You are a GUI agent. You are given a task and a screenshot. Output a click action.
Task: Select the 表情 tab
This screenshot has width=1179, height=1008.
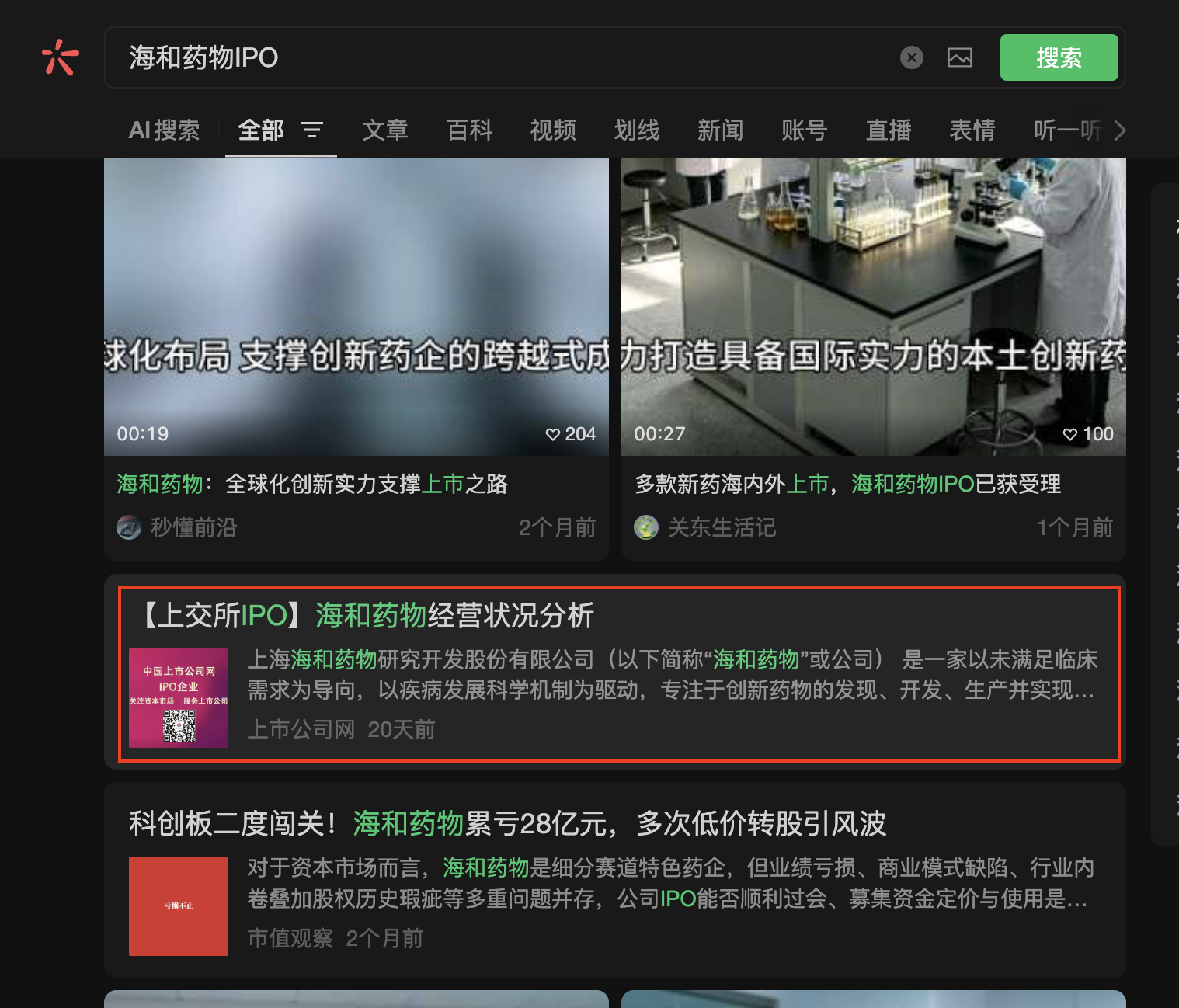972,130
